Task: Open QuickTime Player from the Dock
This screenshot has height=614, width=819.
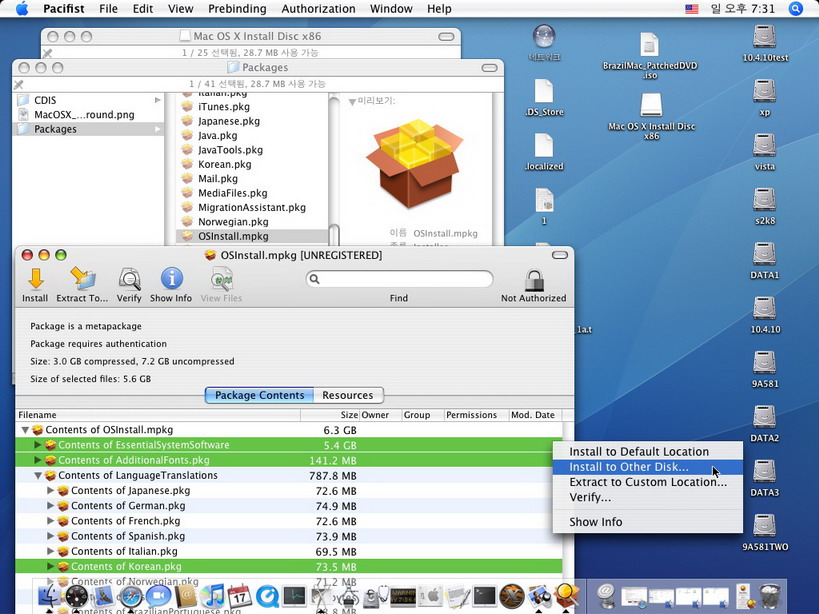Action: pos(267,596)
